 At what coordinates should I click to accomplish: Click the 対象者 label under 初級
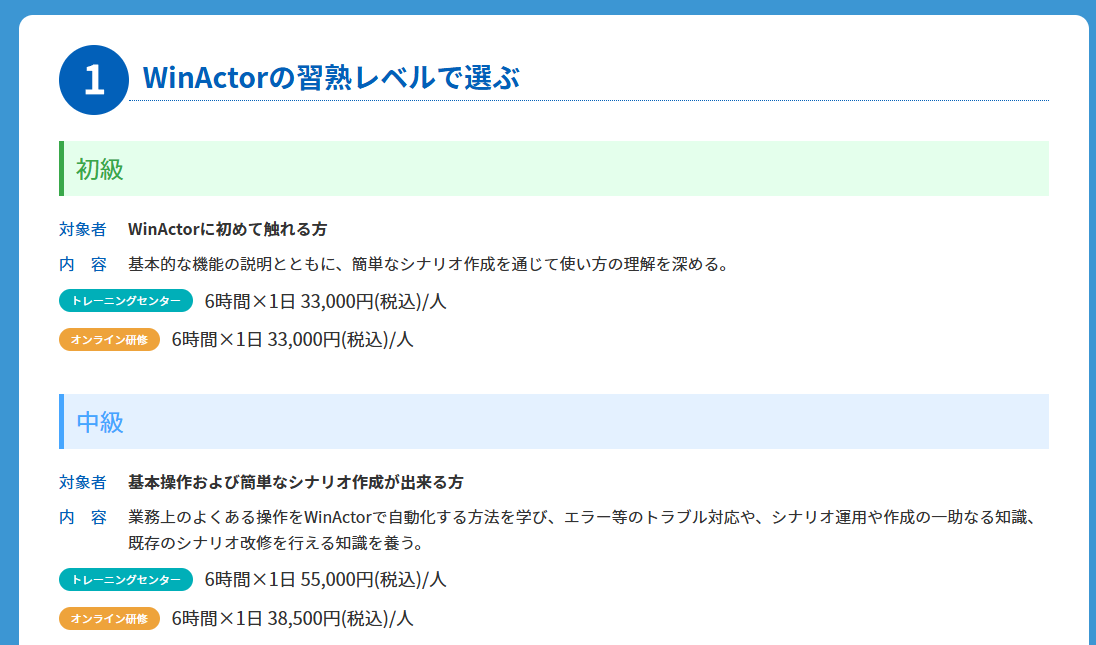(83, 229)
